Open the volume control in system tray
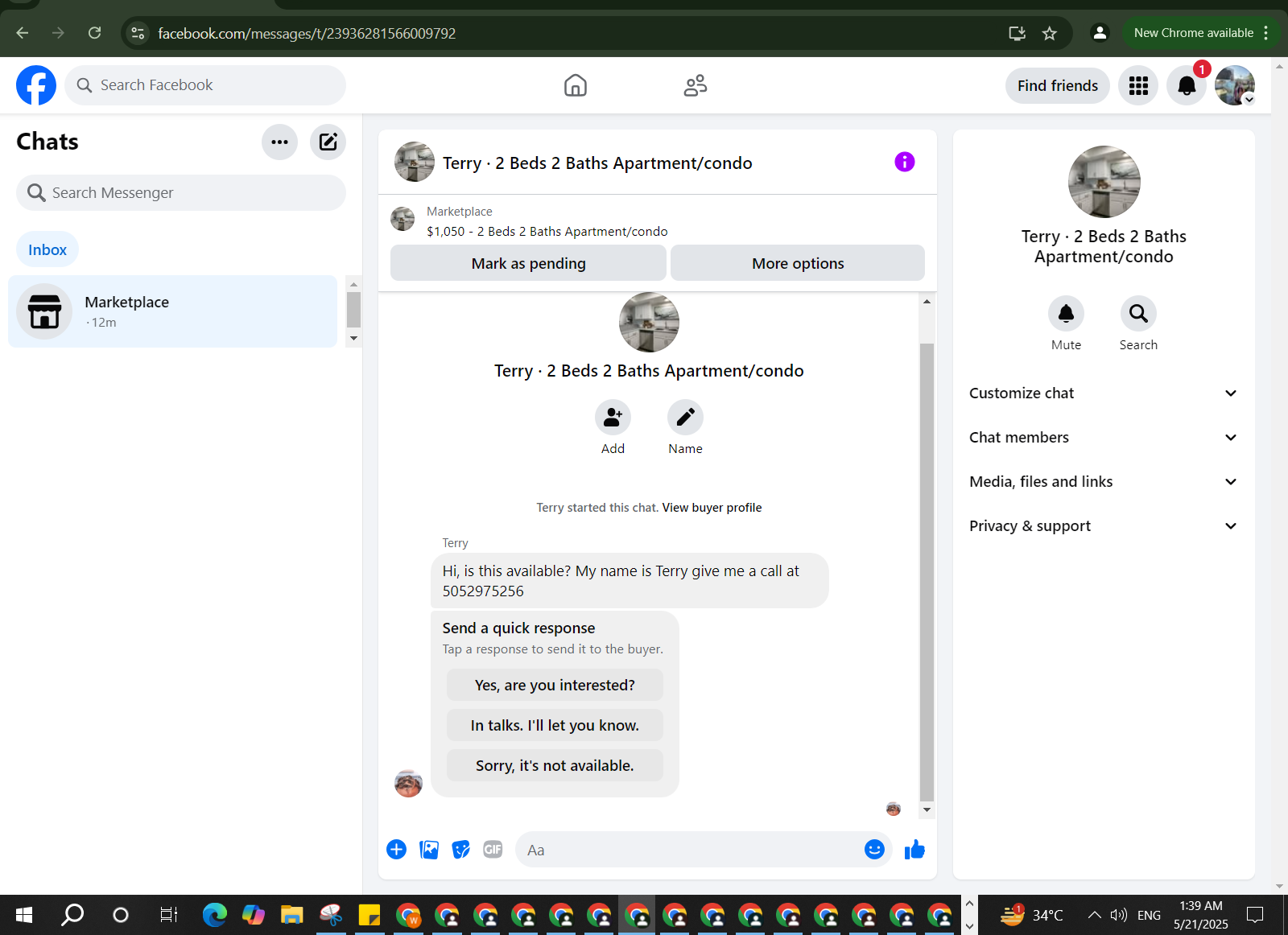The height and width of the screenshot is (935, 1288). [x=1118, y=915]
